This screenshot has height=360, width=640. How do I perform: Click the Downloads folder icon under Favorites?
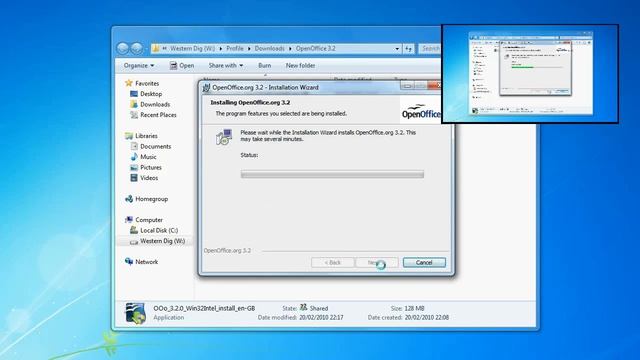(133, 104)
